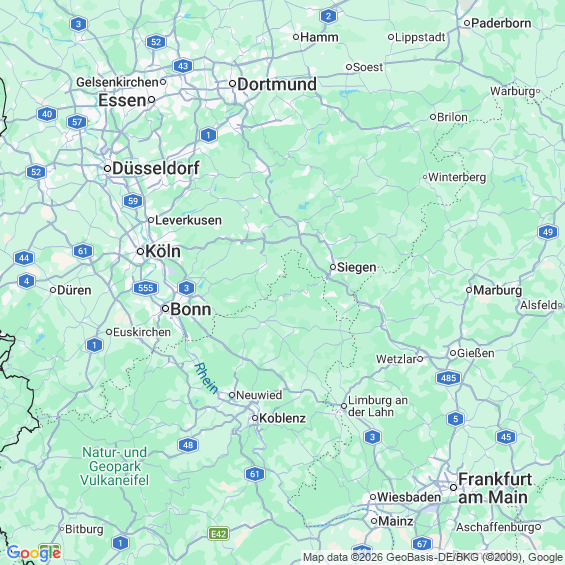Viewport: 565px width, 565px height.
Task: Open the Map data copyright notice
Action: tap(433, 558)
